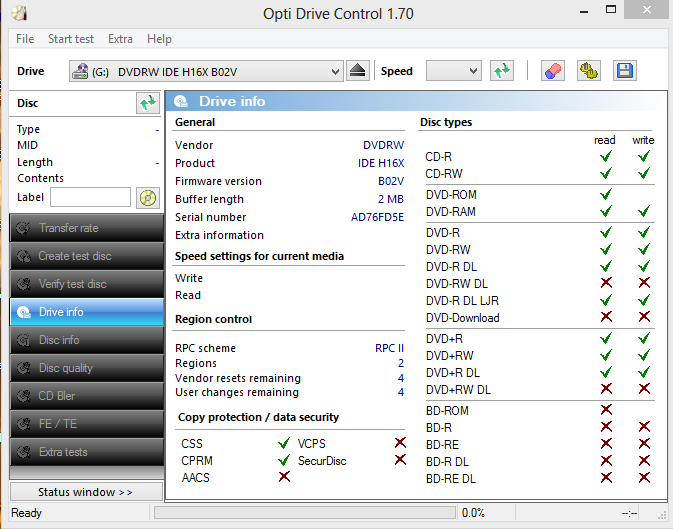The width and height of the screenshot is (673, 529).
Task: Open the Disc quality section
Action: click(87, 368)
